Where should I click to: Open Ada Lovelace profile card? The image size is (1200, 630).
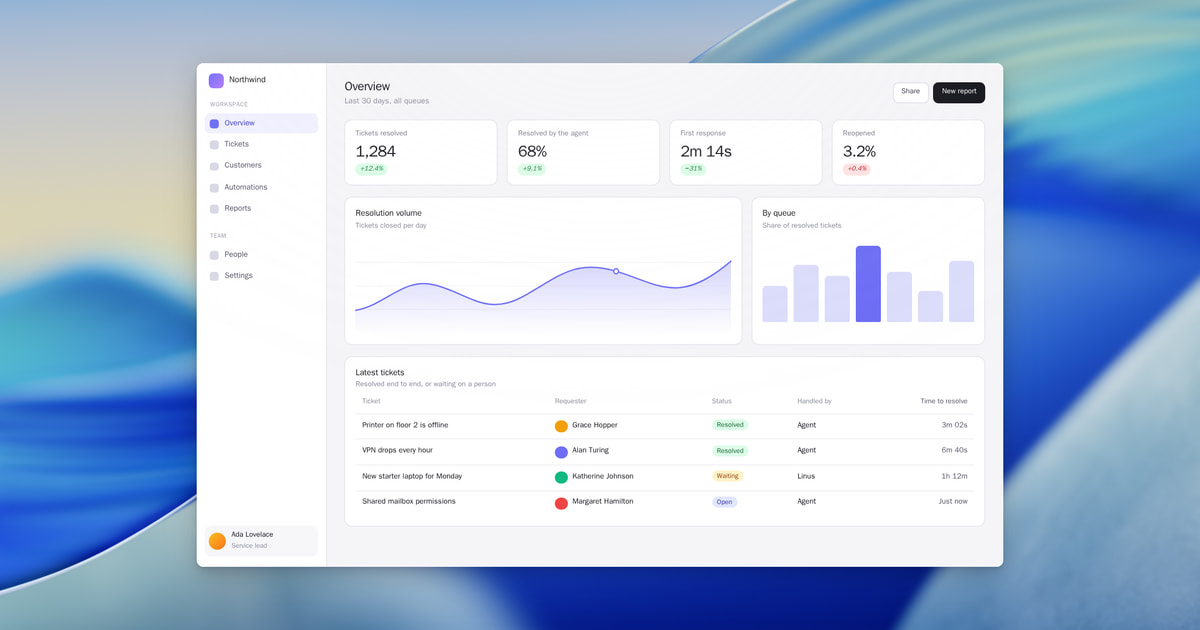[x=261, y=541]
